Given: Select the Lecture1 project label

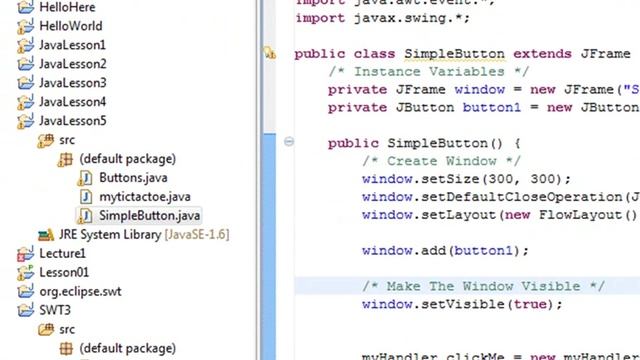Looking at the screenshot, I should pyautogui.click(x=62, y=254).
